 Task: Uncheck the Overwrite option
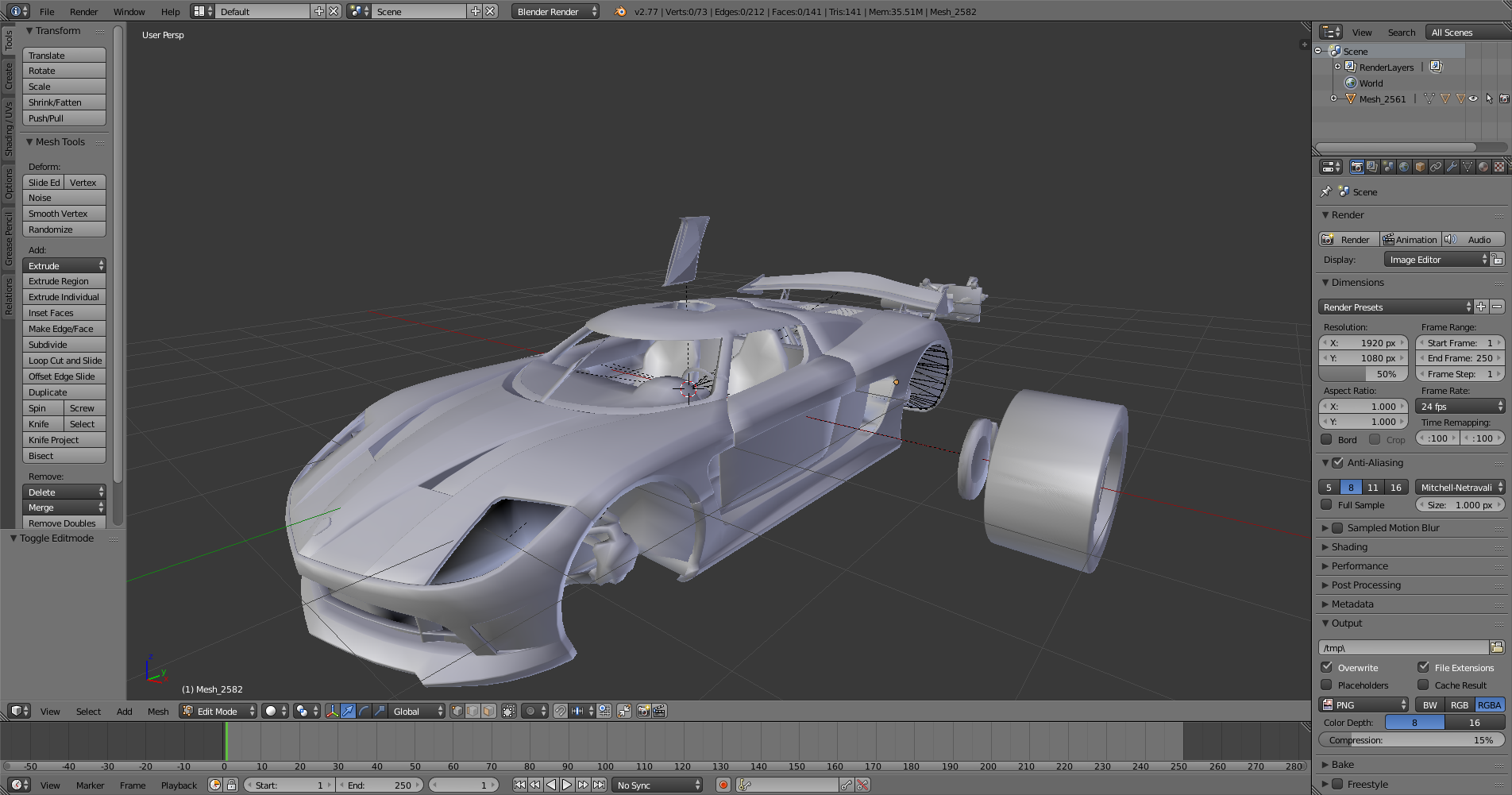coord(1326,667)
